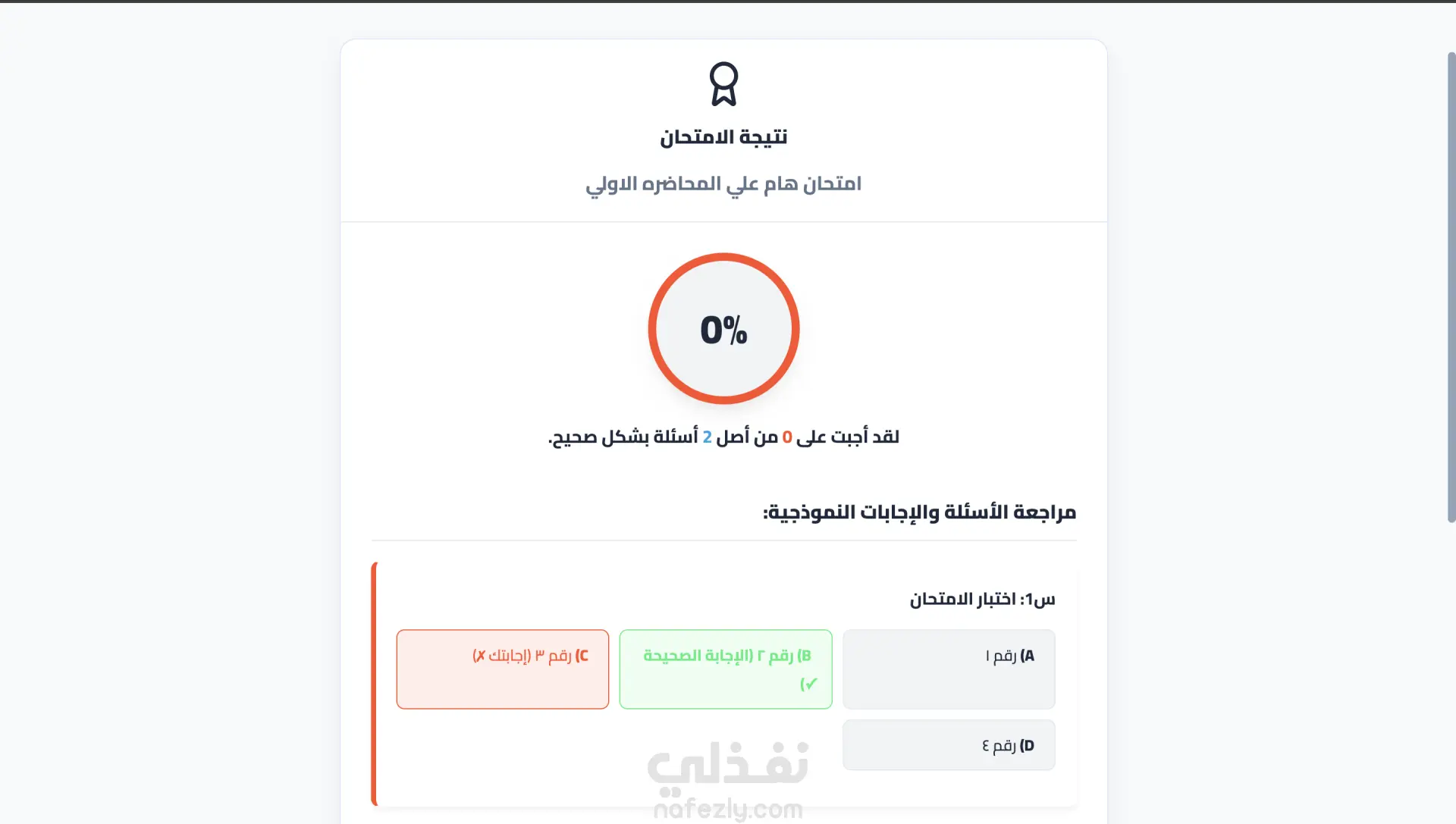Select the correct answer option B
Screen dimensions: 1456x824
coord(726,669)
